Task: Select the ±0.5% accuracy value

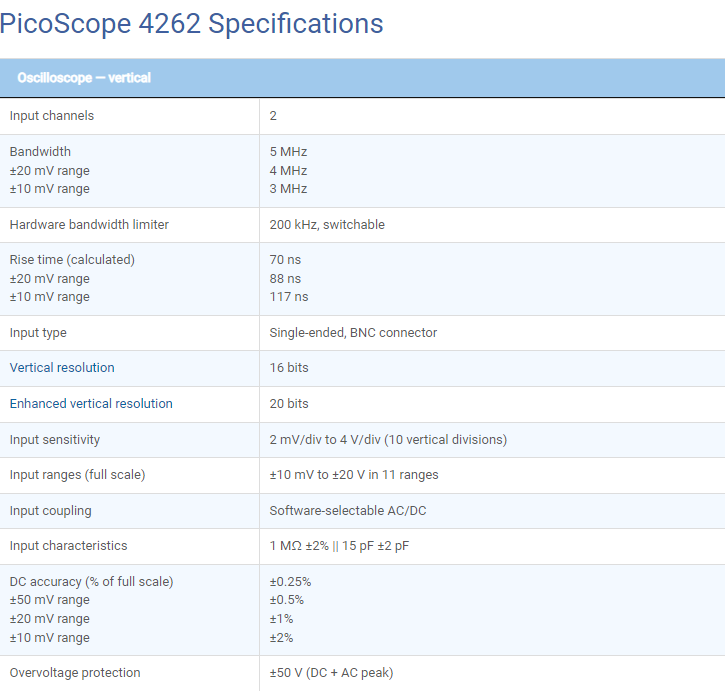Action: (x=287, y=600)
